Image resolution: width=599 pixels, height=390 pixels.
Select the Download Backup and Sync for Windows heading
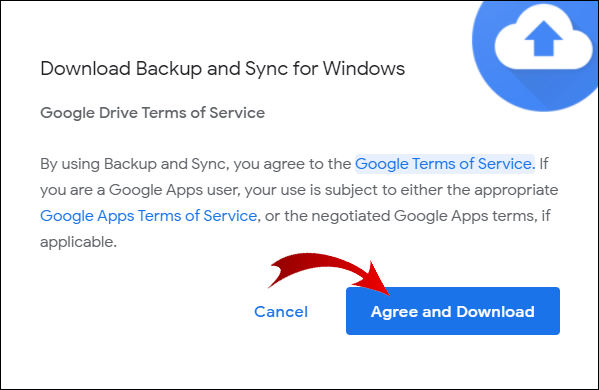point(222,69)
